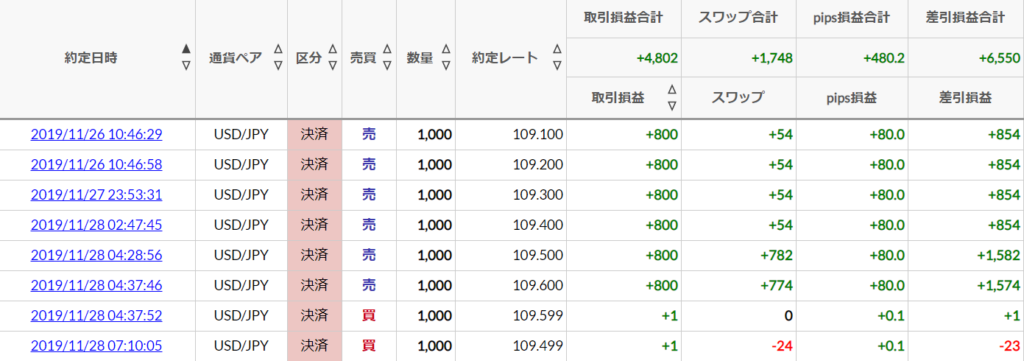Click the swap total +1,748
Viewport: 1024px width, 361px height.
click(772, 58)
